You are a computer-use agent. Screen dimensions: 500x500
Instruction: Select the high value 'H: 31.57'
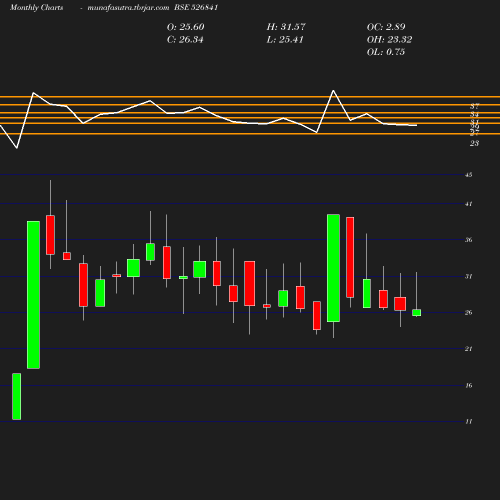(286, 27)
